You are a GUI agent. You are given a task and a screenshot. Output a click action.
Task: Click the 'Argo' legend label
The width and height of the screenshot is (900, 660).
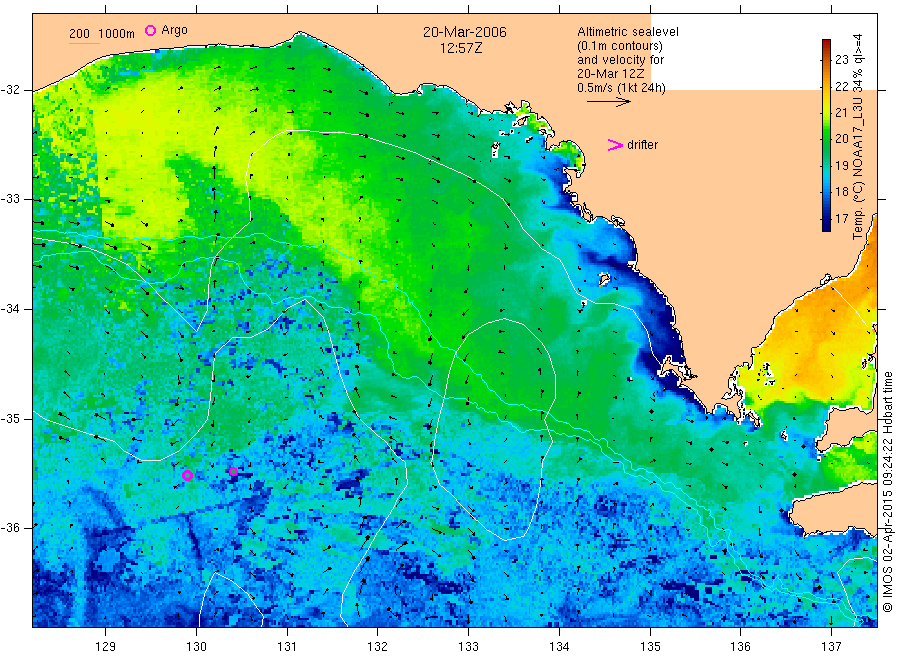174,30
